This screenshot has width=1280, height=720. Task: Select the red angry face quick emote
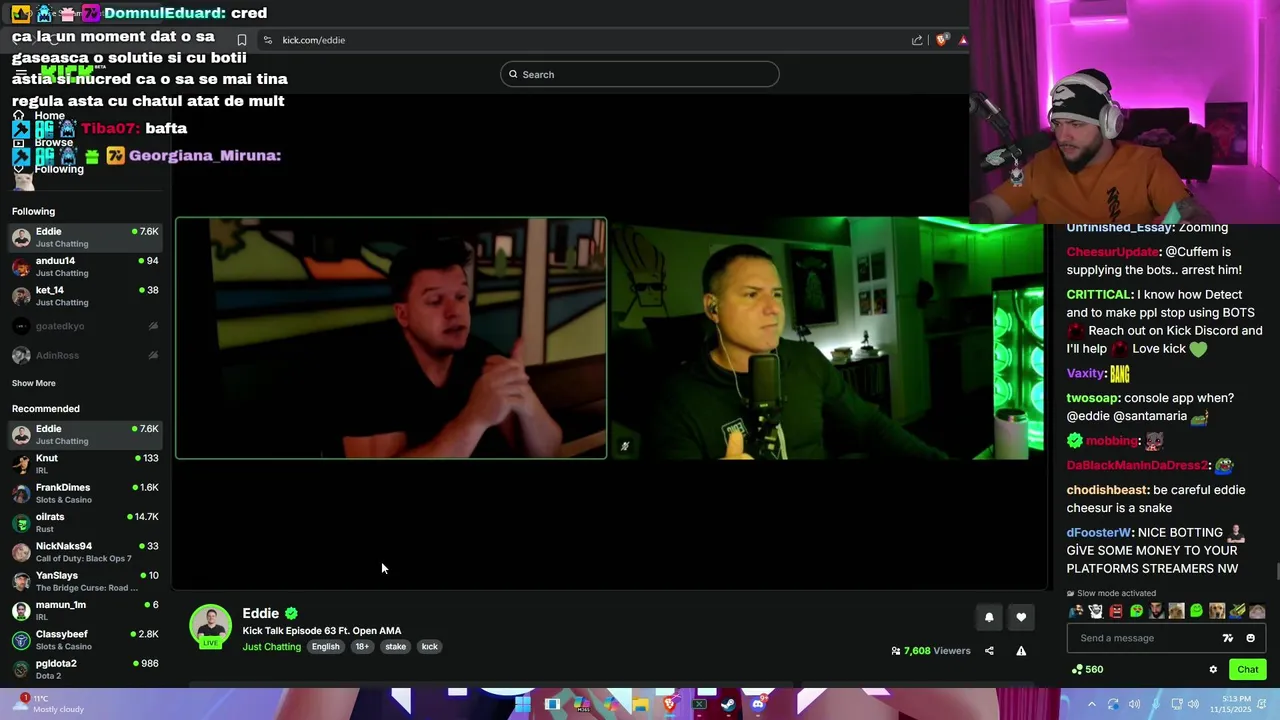coord(1116,611)
